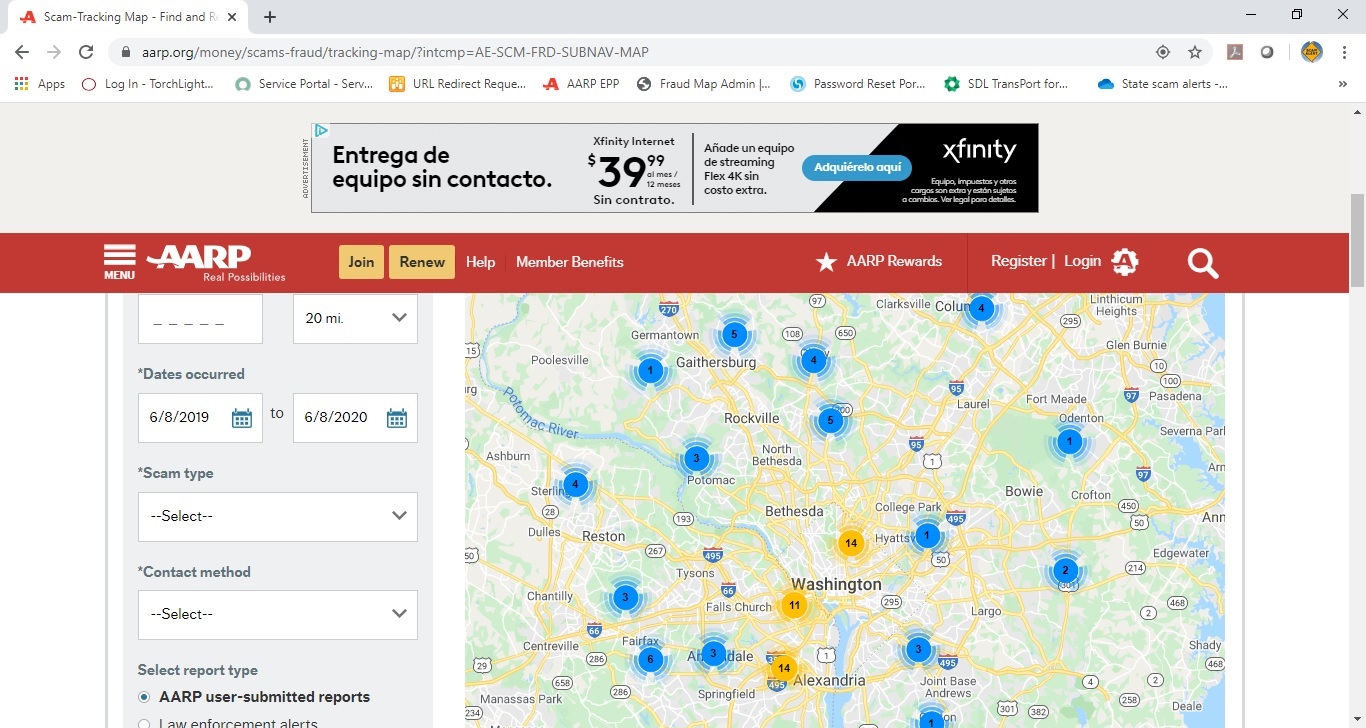Click the AARP member account icon beside Login
Image resolution: width=1366 pixels, height=728 pixels.
[1125, 261]
